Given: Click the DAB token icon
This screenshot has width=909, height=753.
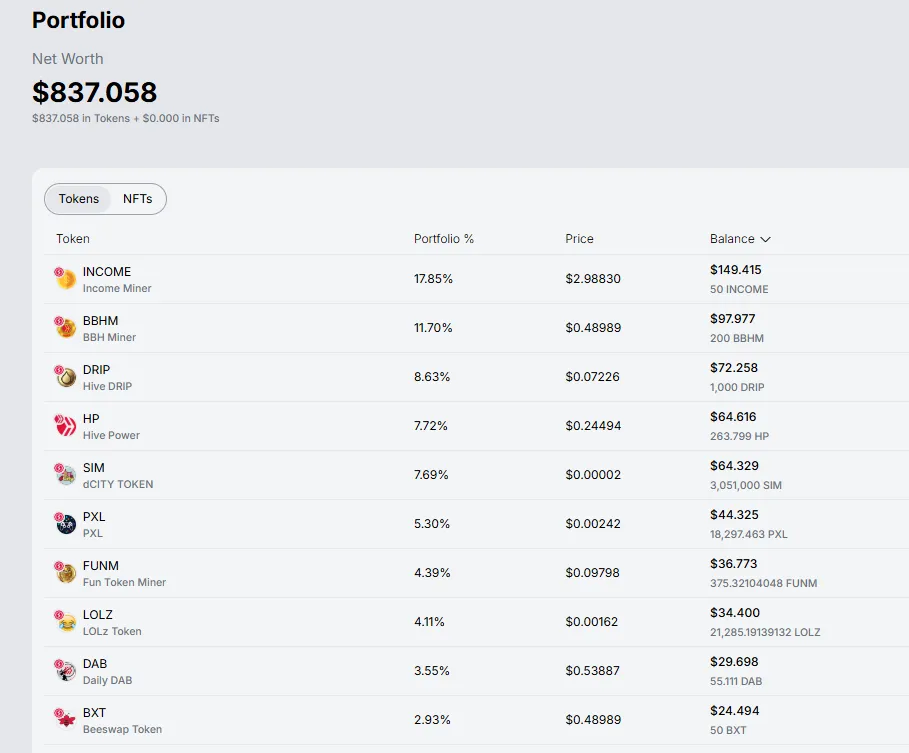Looking at the screenshot, I should coord(66,671).
